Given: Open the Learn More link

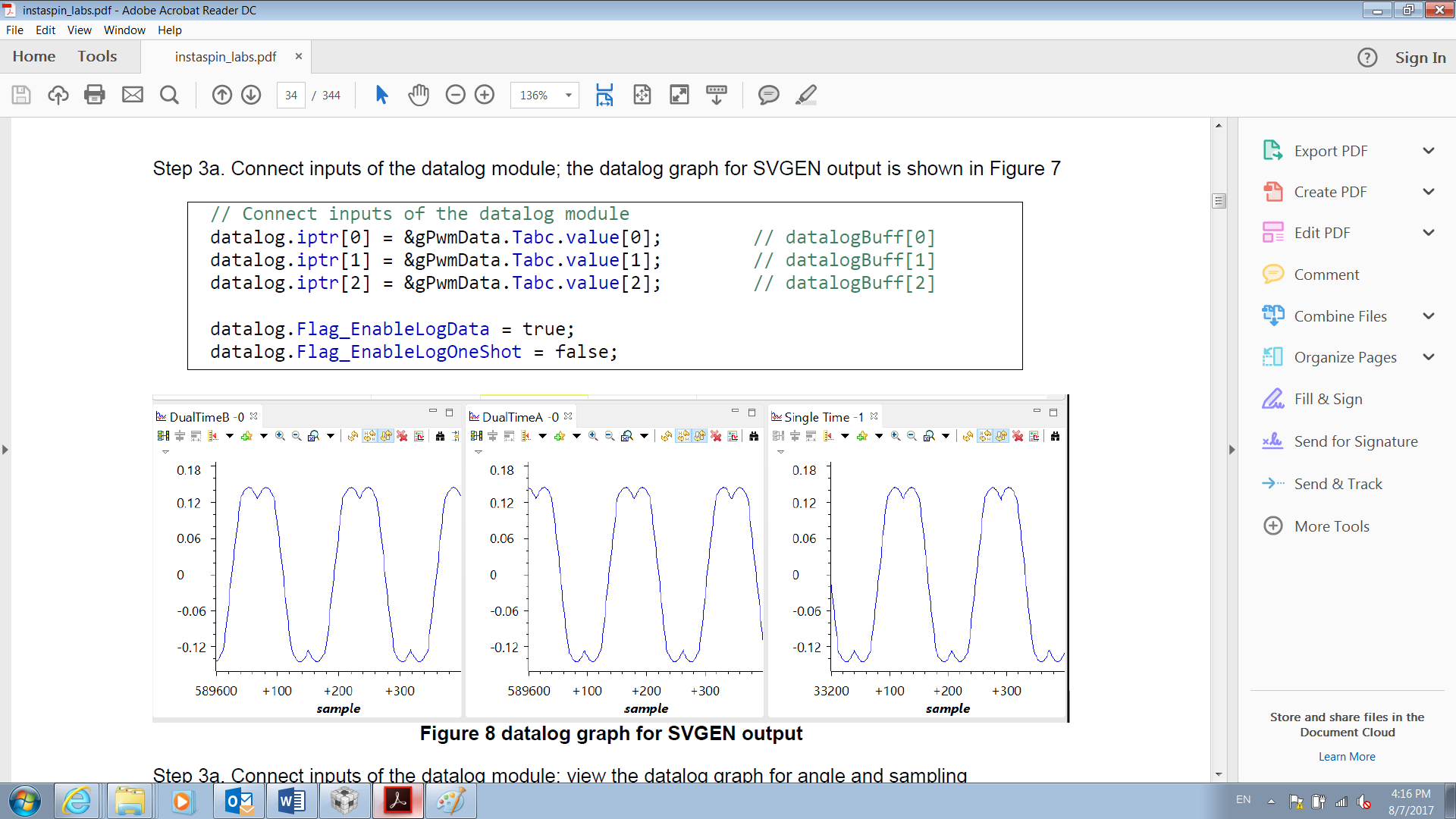Looking at the screenshot, I should [x=1347, y=756].
